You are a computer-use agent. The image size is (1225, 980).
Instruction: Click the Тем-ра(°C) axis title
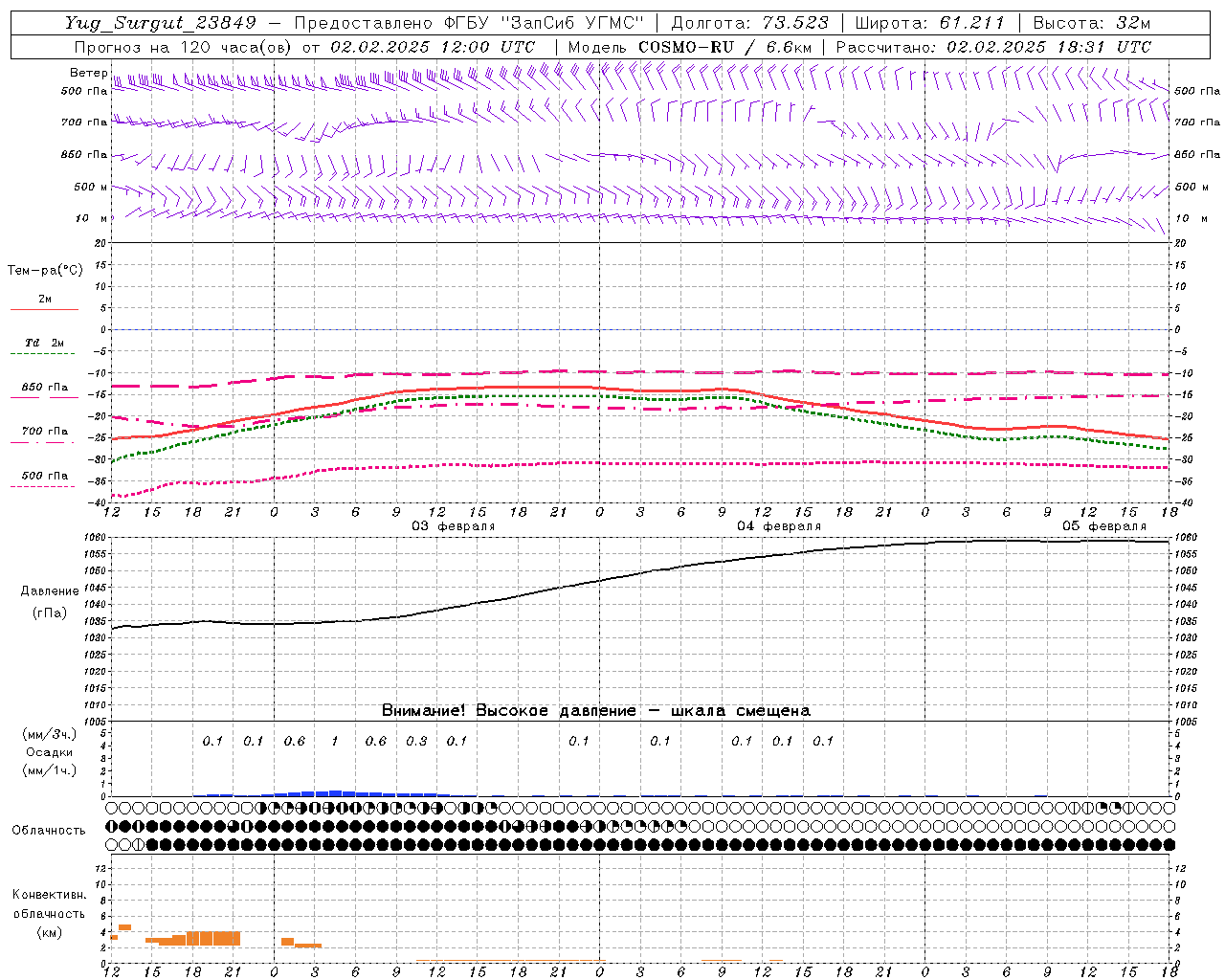click(45, 271)
